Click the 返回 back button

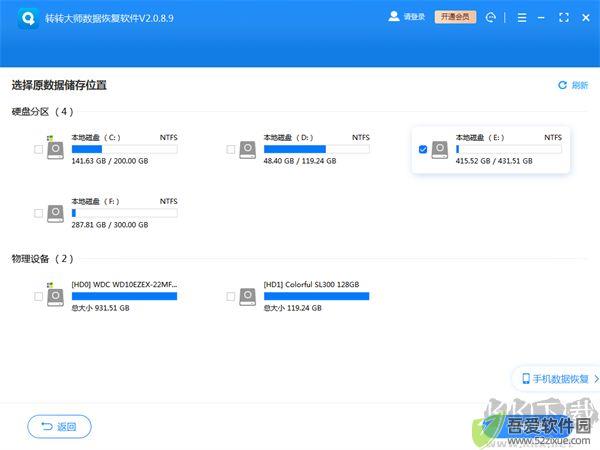click(59, 426)
